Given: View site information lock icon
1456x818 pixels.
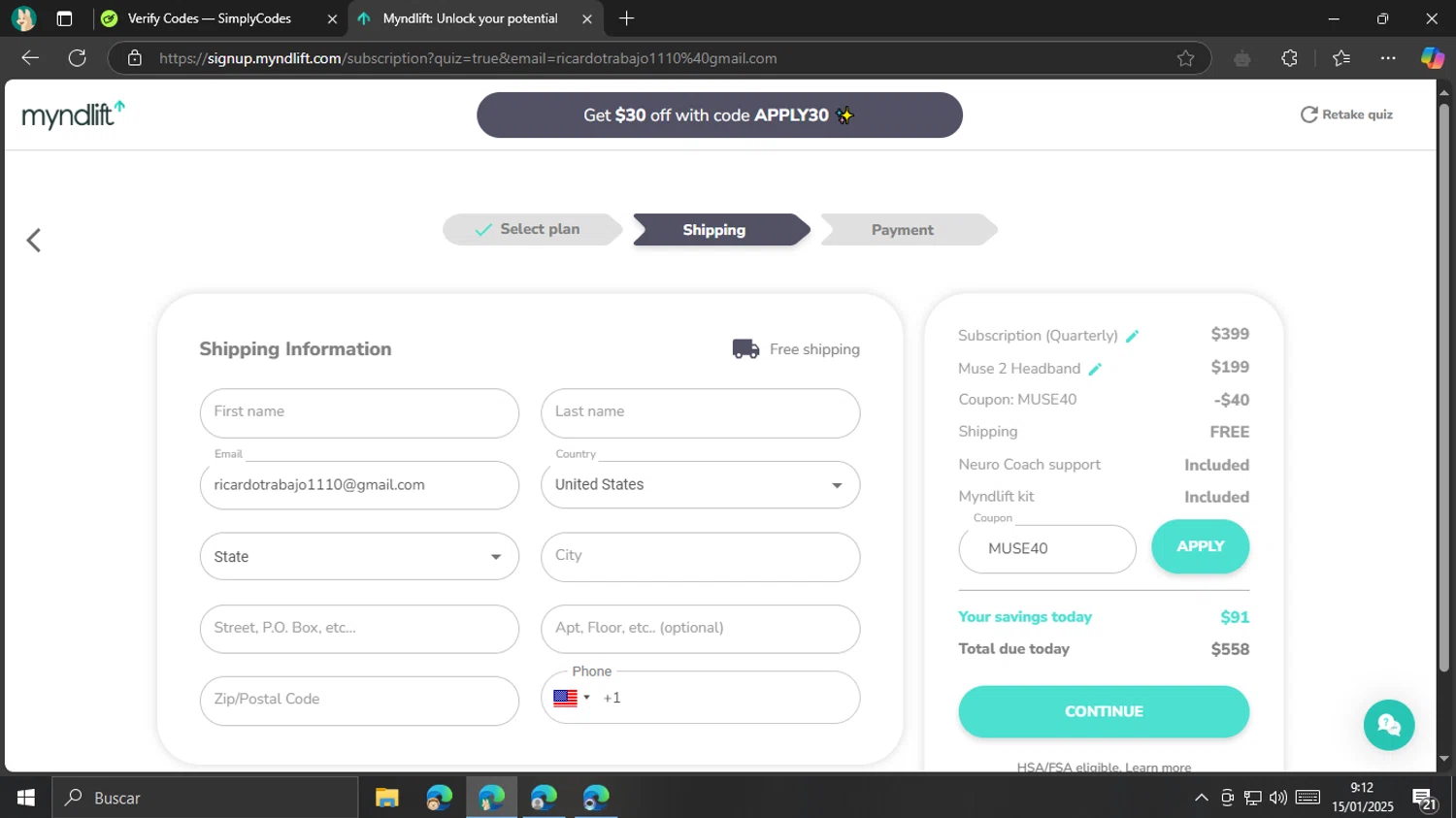Looking at the screenshot, I should tap(135, 58).
